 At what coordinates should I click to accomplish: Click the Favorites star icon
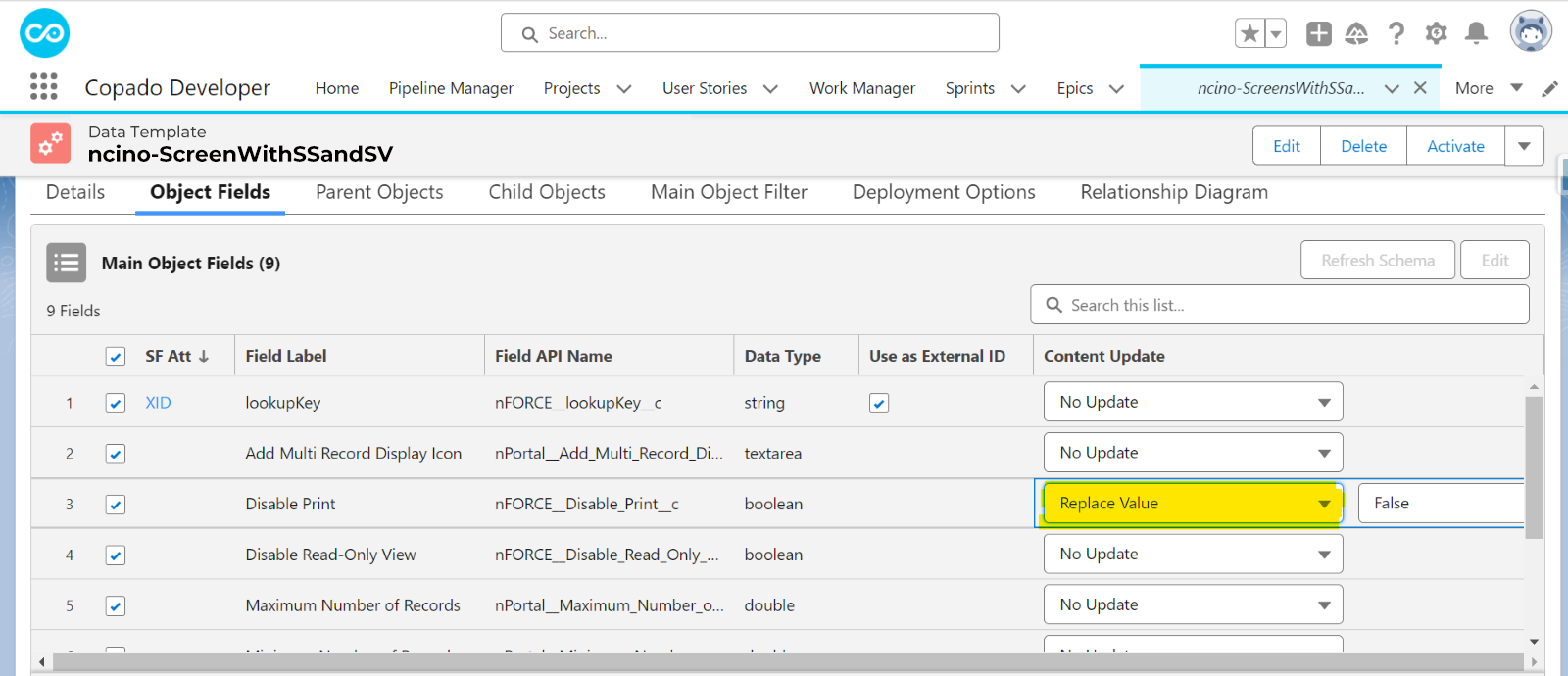[x=1249, y=33]
